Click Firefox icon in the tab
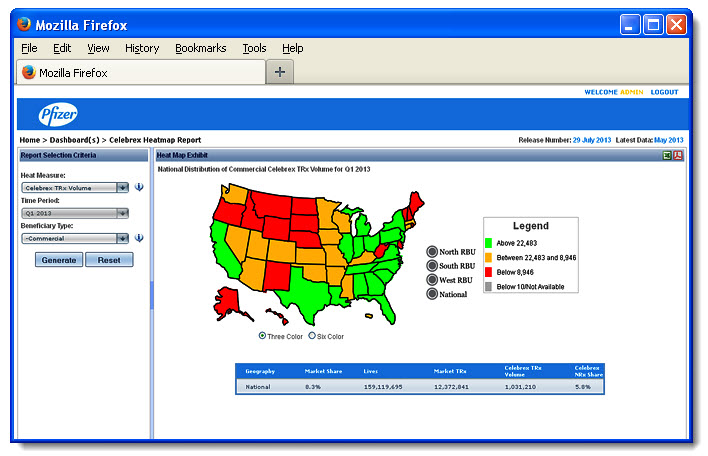Viewport: 708px width, 456px height. point(29,72)
